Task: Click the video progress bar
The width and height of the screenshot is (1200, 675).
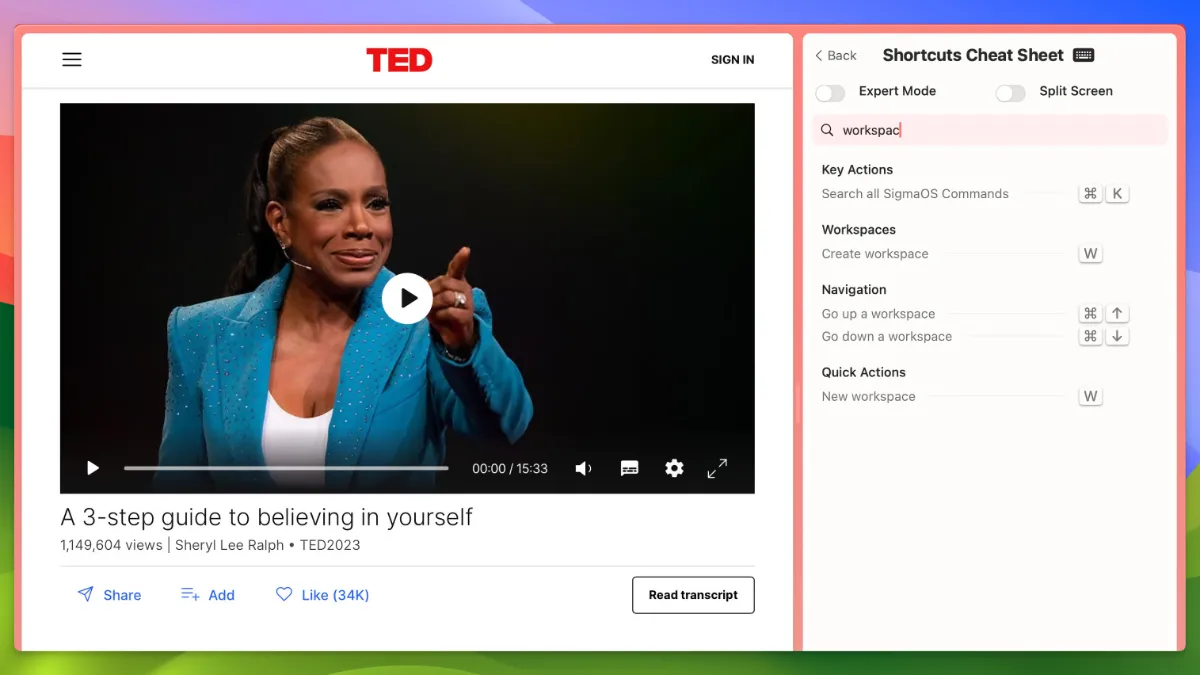Action: pos(286,468)
